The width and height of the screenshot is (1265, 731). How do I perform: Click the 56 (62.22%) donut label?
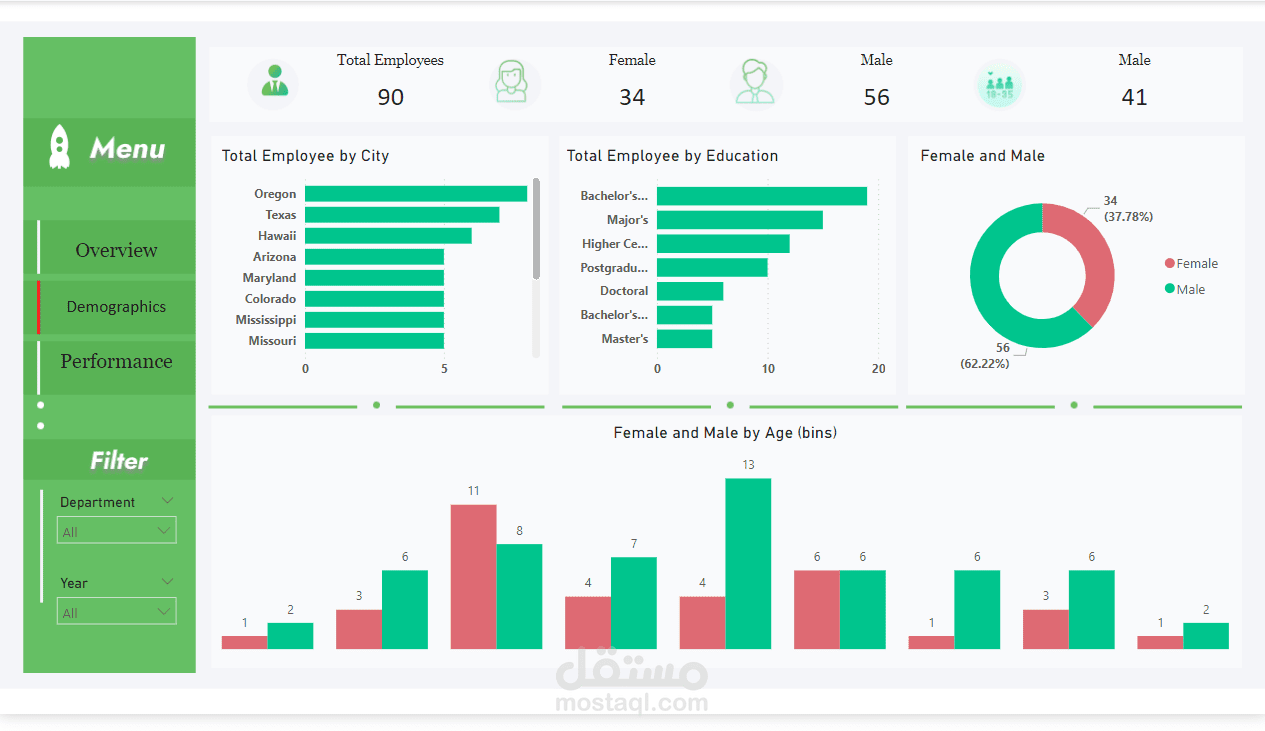(x=984, y=356)
